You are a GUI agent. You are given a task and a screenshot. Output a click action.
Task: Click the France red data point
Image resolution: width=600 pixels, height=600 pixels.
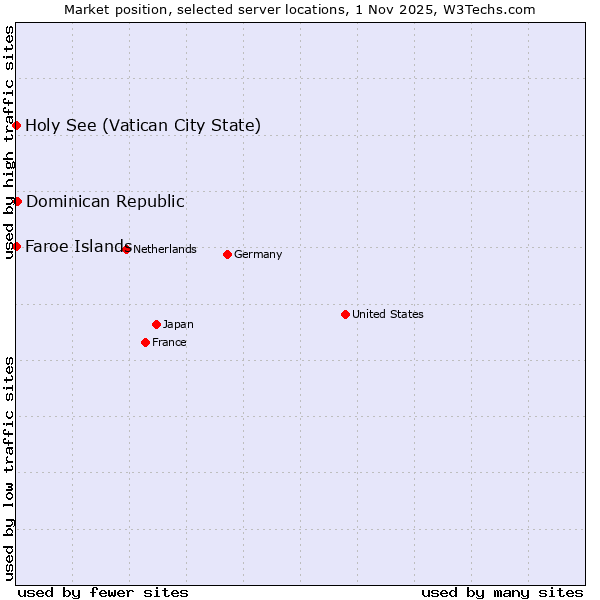click(145, 342)
